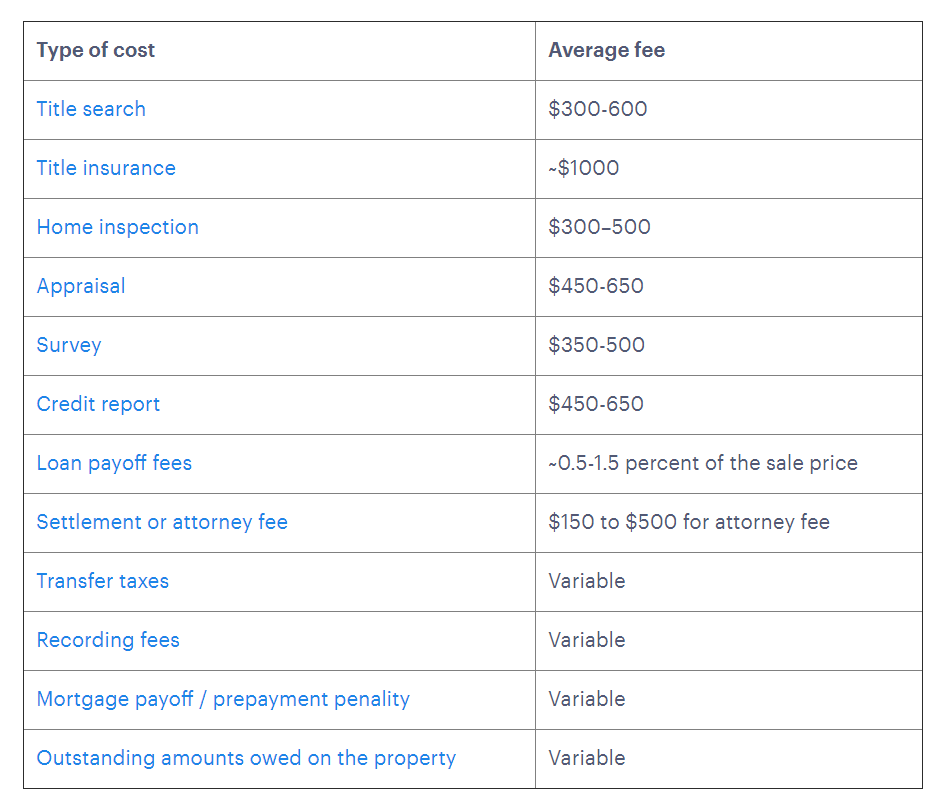Select the $350-500 survey fee cell
Viewport: 945px width, 801px height.
pos(597,345)
